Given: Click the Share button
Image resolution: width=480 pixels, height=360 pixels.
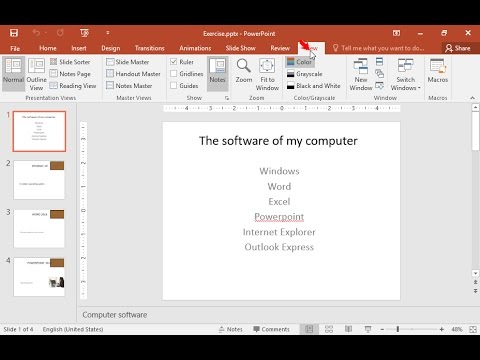Looking at the screenshot, I should coord(458,48).
